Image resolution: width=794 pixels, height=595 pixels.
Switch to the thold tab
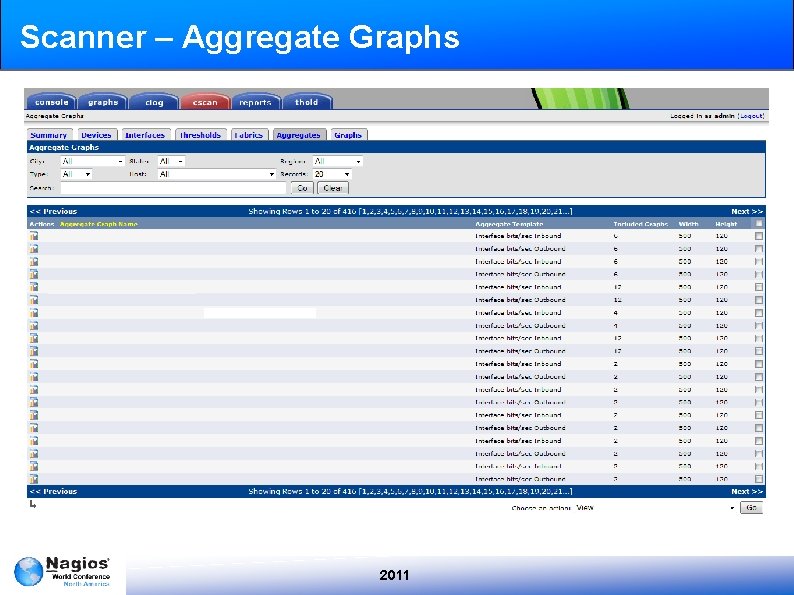point(307,102)
